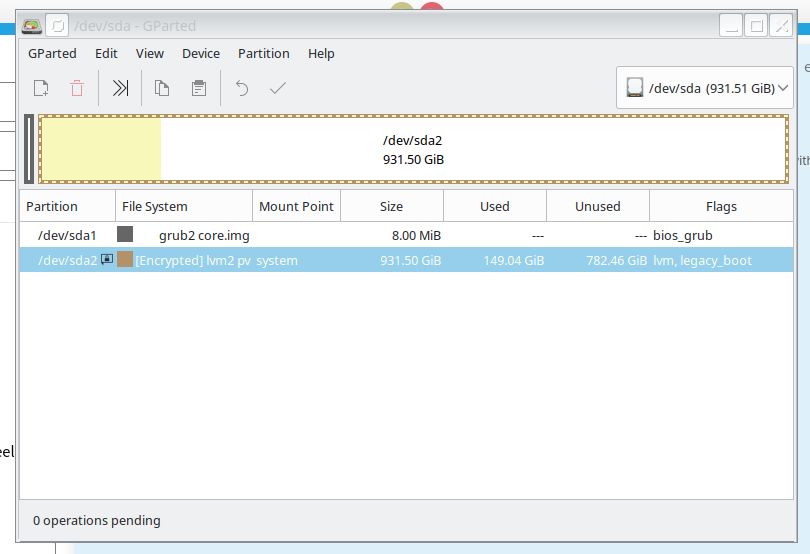Click the /dev/sda2 block in disk map
The image size is (810, 554).
[x=412, y=150]
